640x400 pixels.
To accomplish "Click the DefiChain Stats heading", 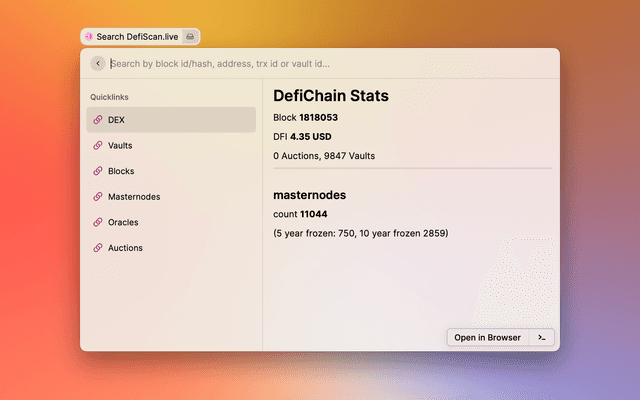I will point(331,96).
